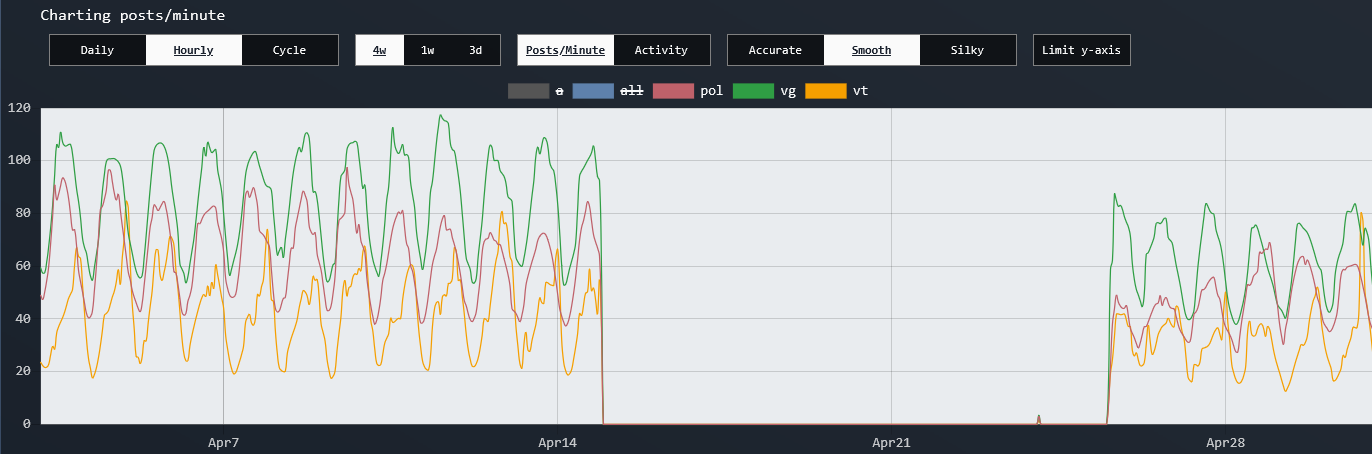Hide the pol series via label
This screenshot has height=454, width=1372.
click(711, 91)
